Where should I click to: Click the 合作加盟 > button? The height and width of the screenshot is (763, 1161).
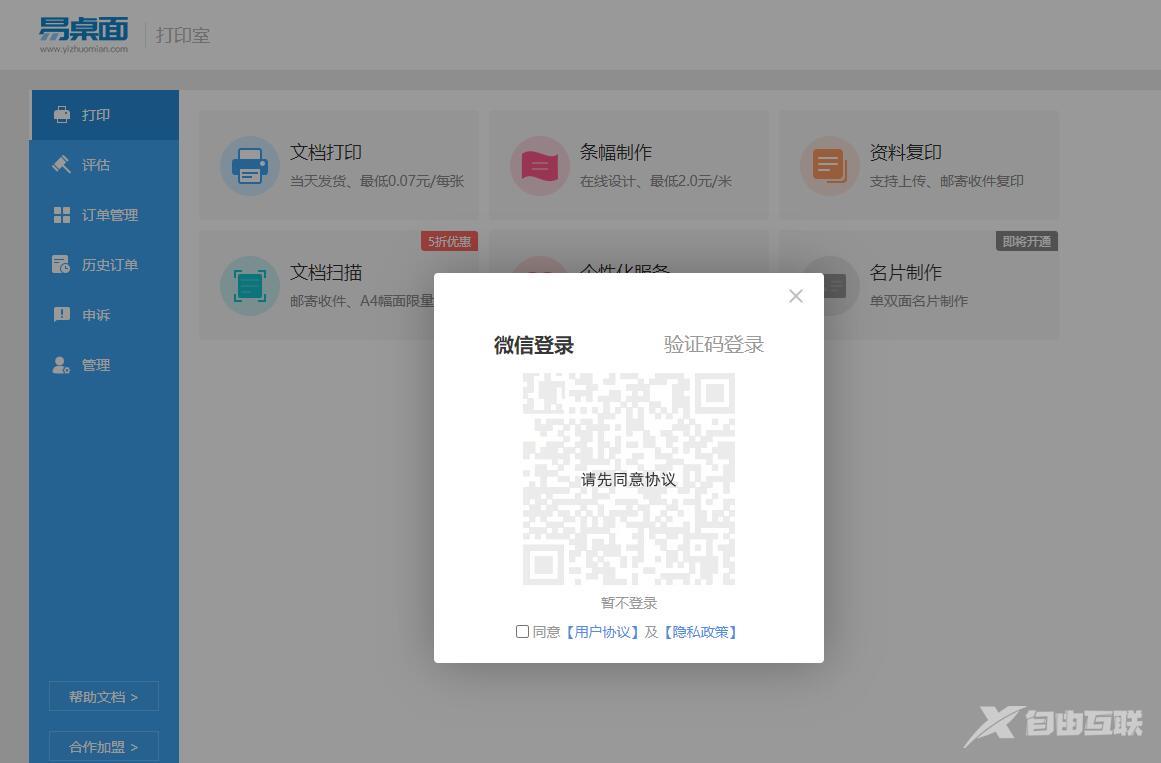(x=104, y=747)
